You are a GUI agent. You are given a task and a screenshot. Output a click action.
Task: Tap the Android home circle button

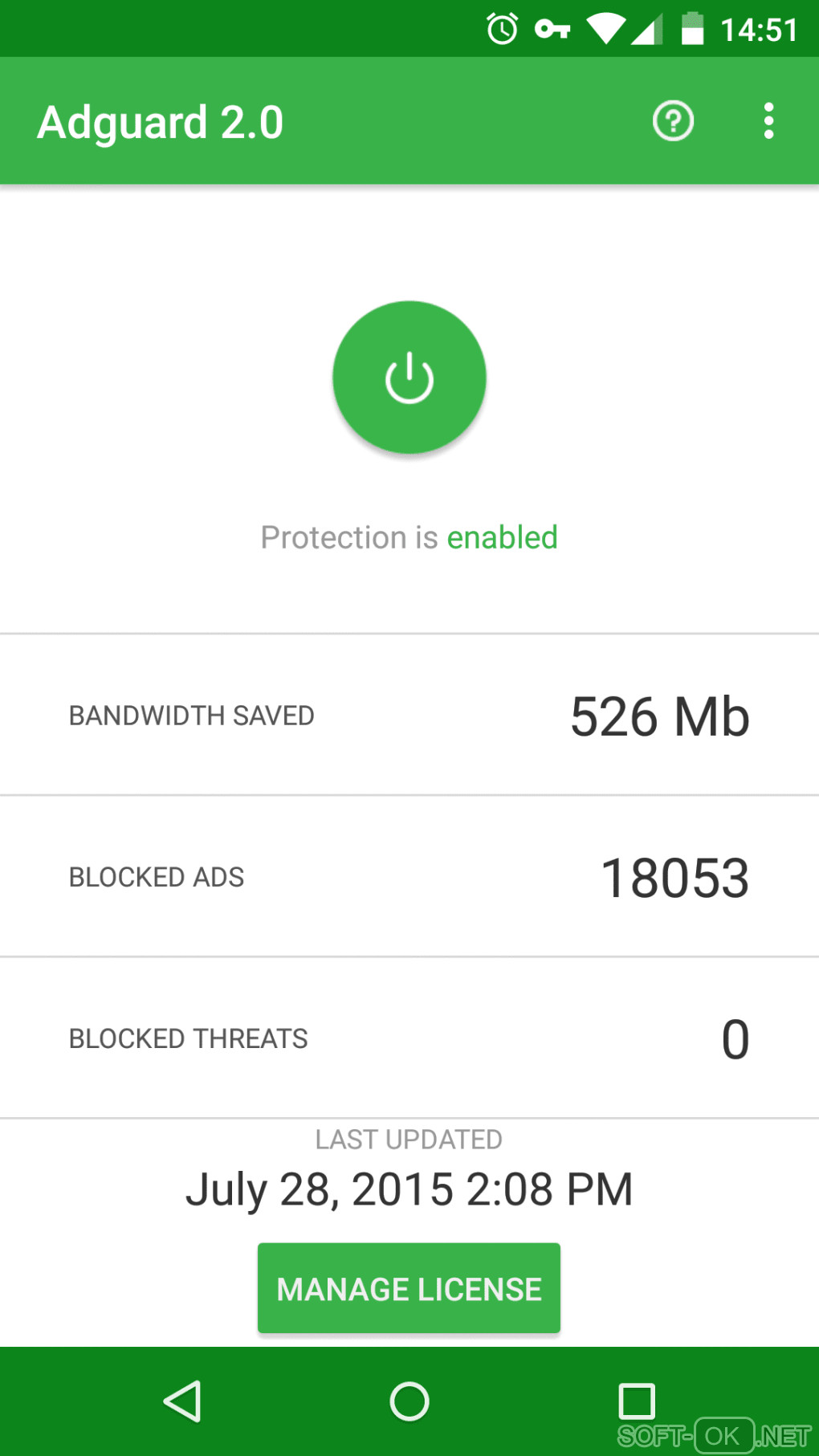(409, 1401)
